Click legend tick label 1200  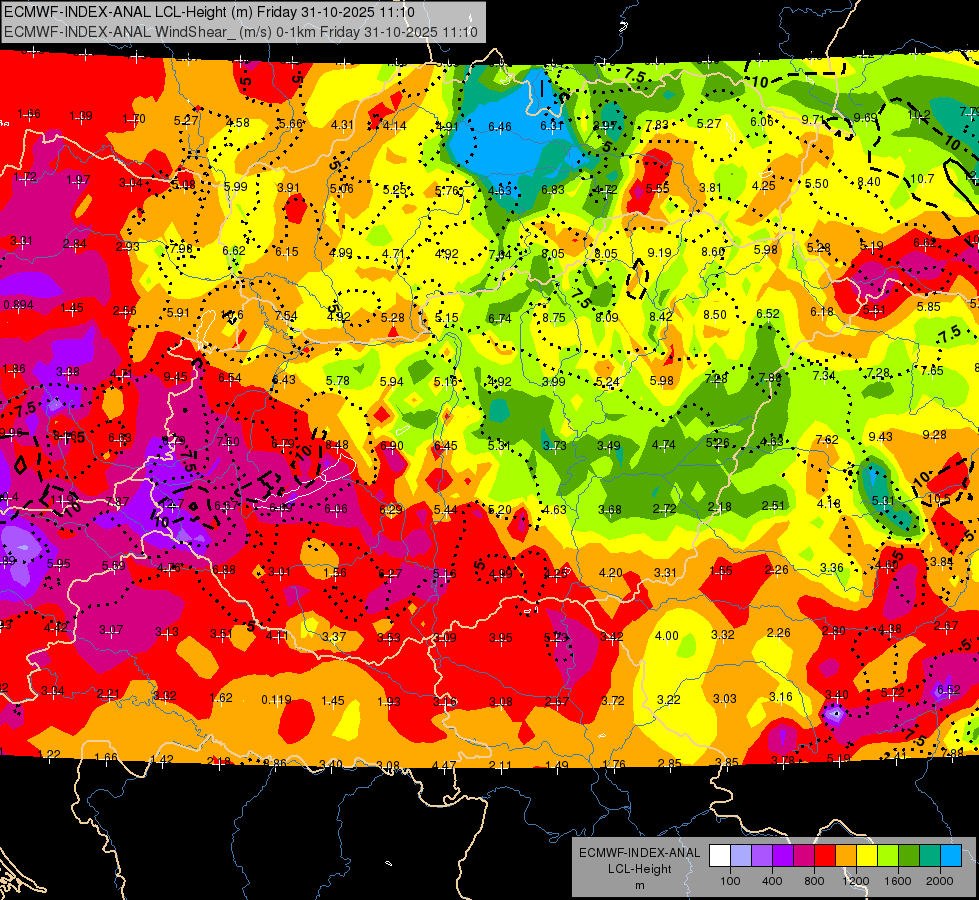[x=855, y=881]
